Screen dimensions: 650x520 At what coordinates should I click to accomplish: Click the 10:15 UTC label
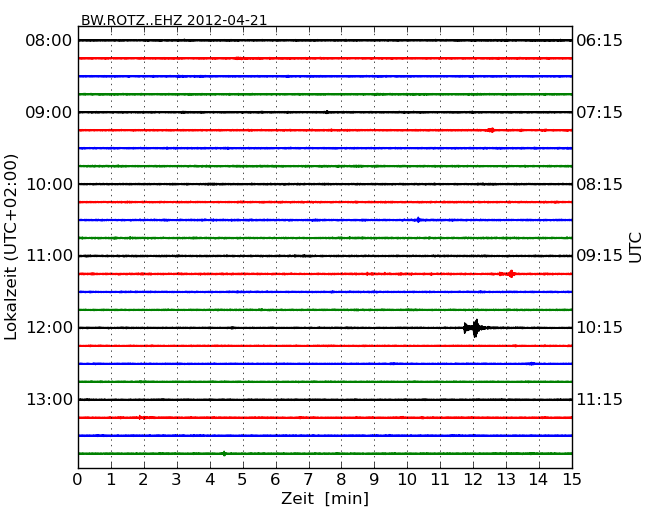599,328
